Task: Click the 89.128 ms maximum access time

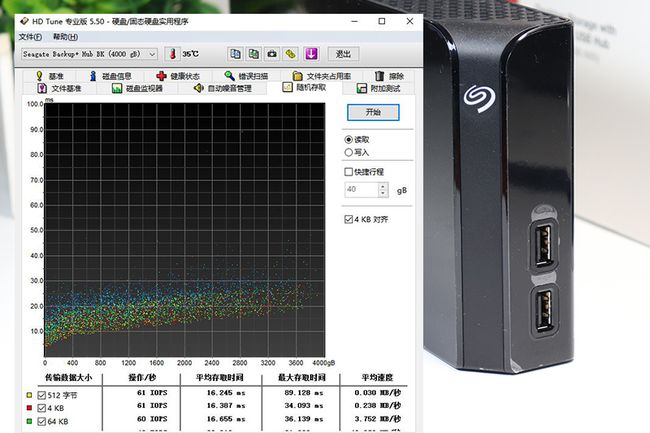Action: [x=303, y=392]
